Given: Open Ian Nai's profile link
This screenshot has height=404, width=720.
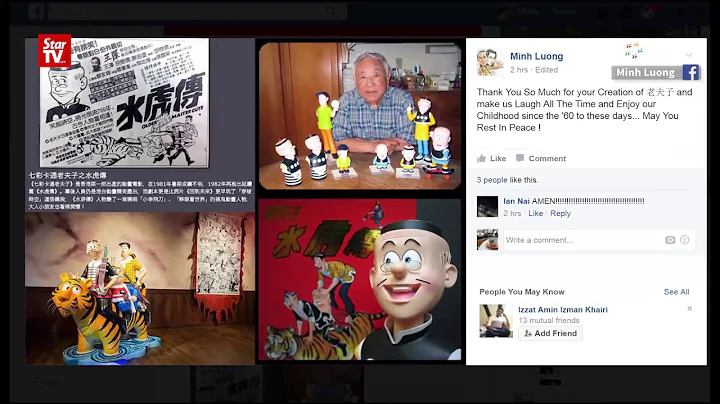Looking at the screenshot, I should point(516,201).
